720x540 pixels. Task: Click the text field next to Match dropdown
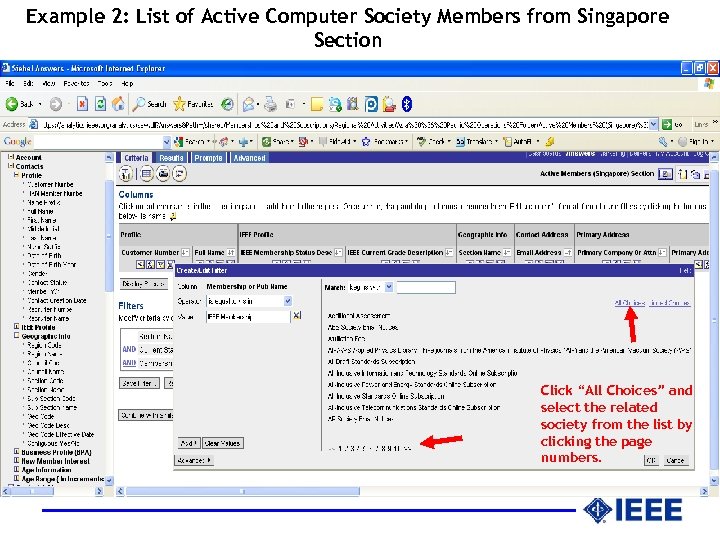(x=426, y=287)
